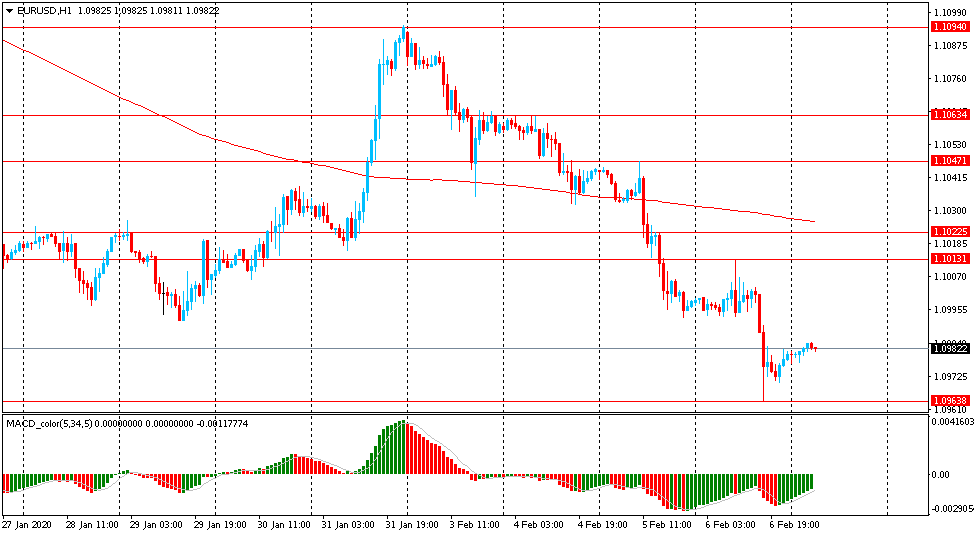Open the chart menu triangle beside EURUSD,H1

point(9,11)
